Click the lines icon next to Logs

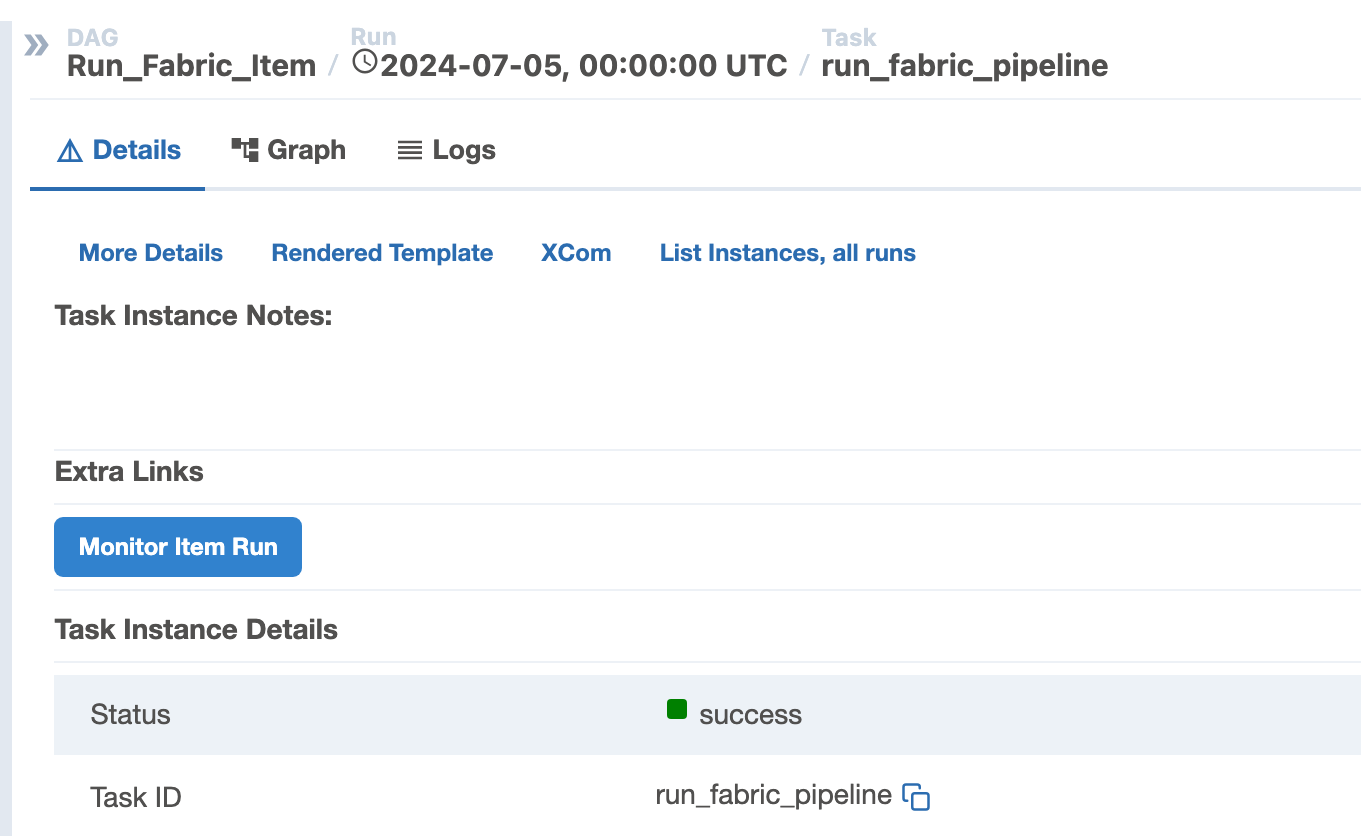410,151
